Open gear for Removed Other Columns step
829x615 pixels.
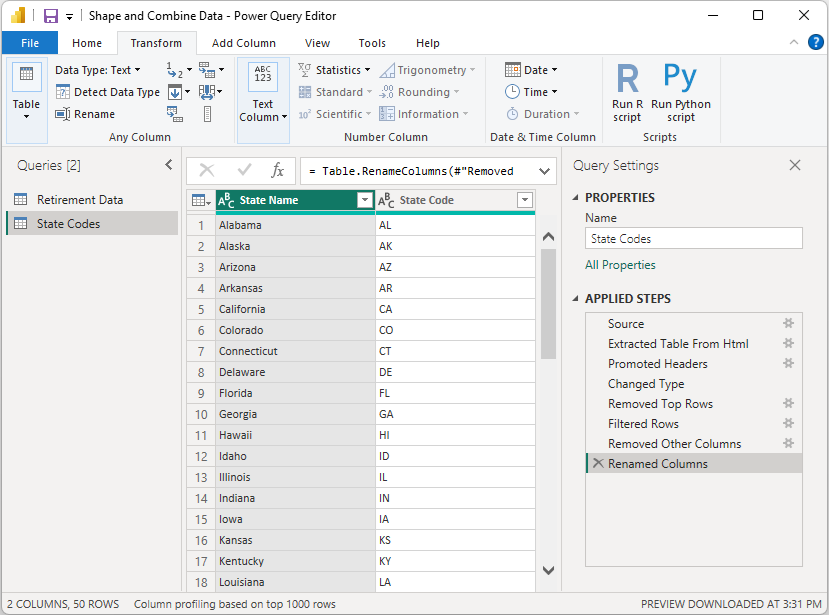(x=788, y=443)
